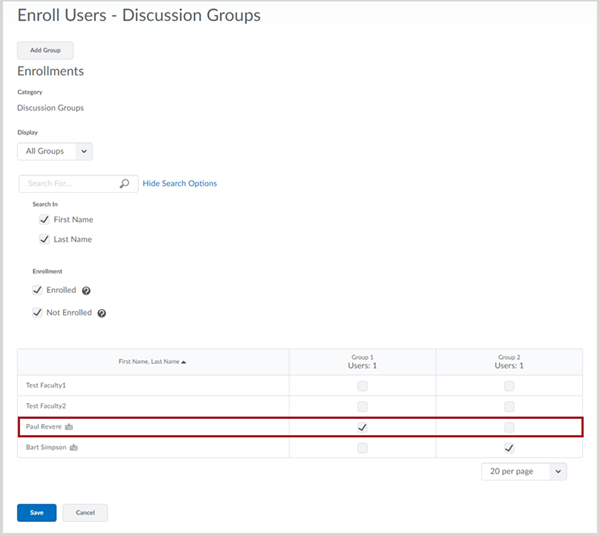Uncheck Group 2 for Bart Simpson
This screenshot has width=600, height=536.
click(509, 448)
